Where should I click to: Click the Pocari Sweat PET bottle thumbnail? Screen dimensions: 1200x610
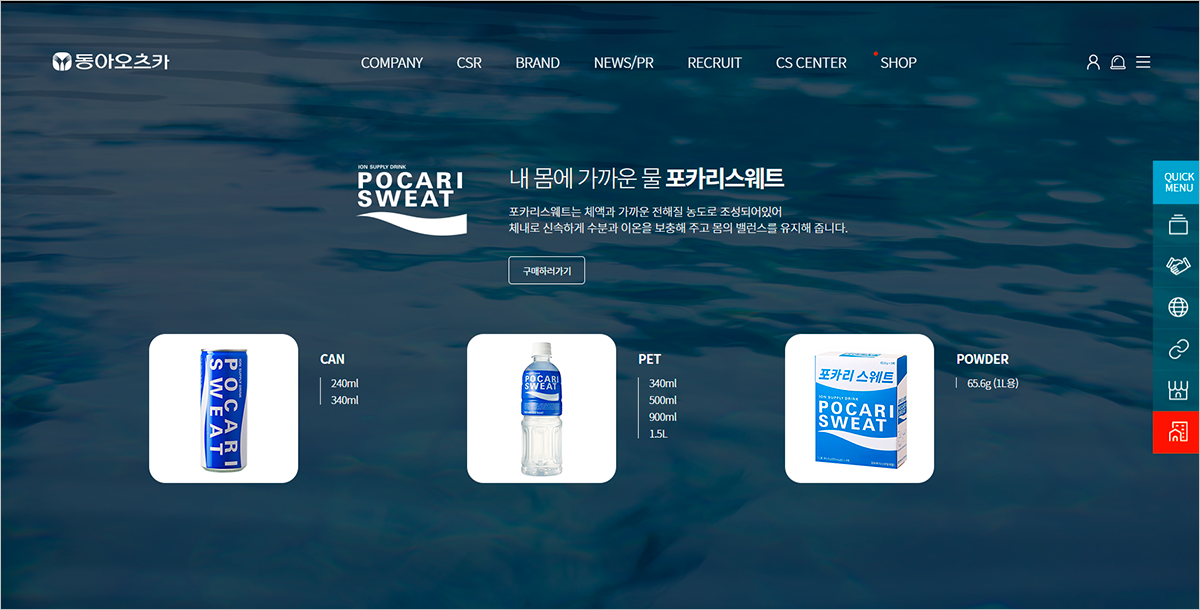(541, 408)
